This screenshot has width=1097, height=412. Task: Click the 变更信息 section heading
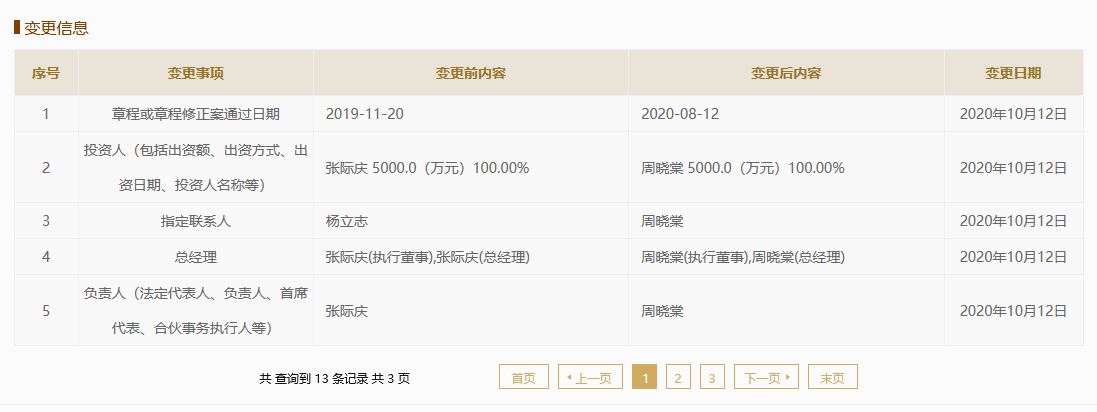tap(56, 28)
